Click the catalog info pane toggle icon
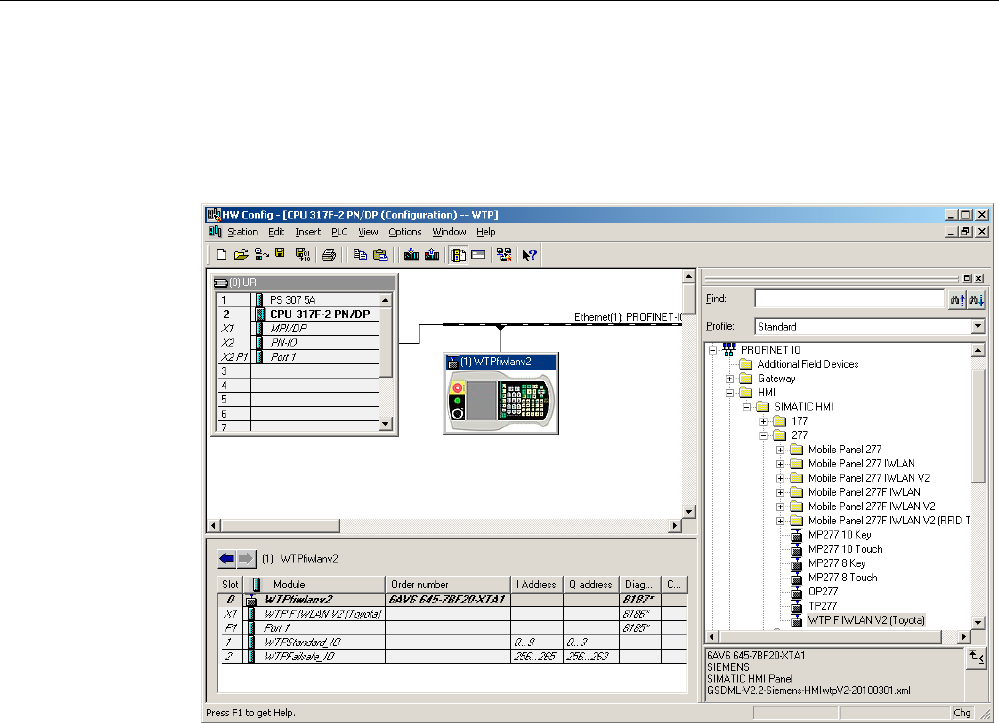This screenshot has width=999, height=723. [x=976, y=657]
